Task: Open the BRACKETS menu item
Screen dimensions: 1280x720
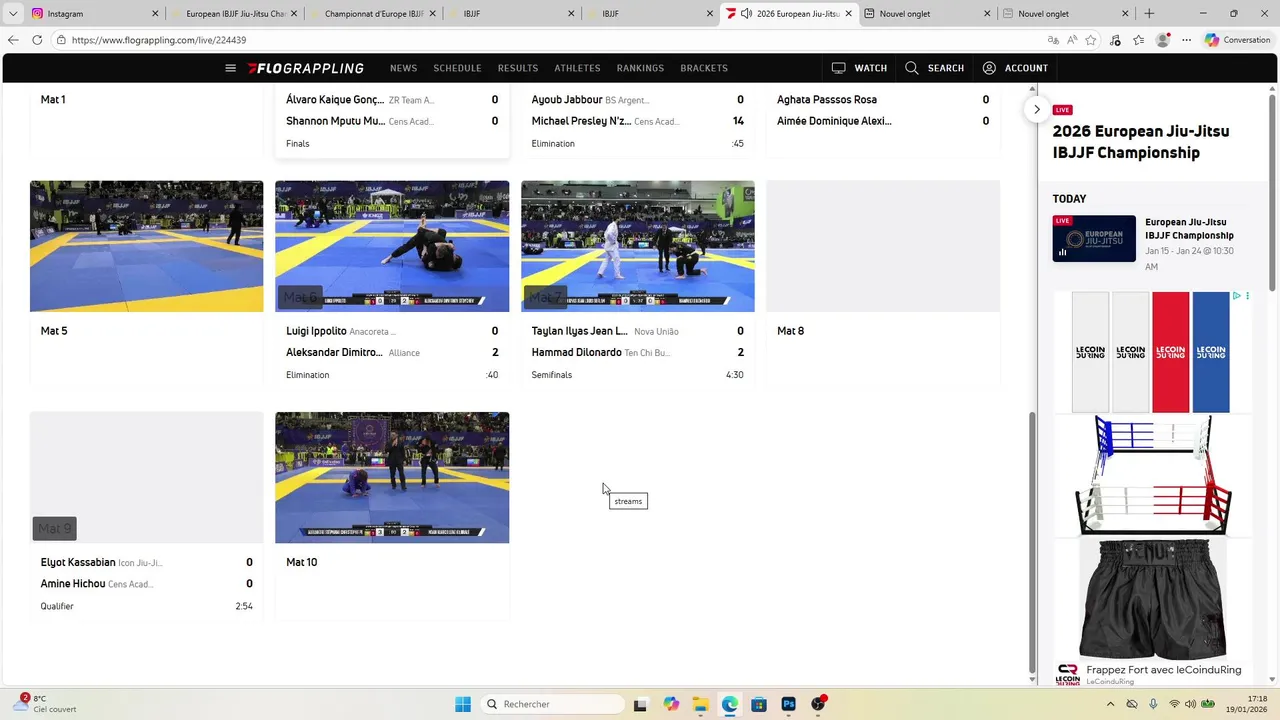Action: [704, 68]
